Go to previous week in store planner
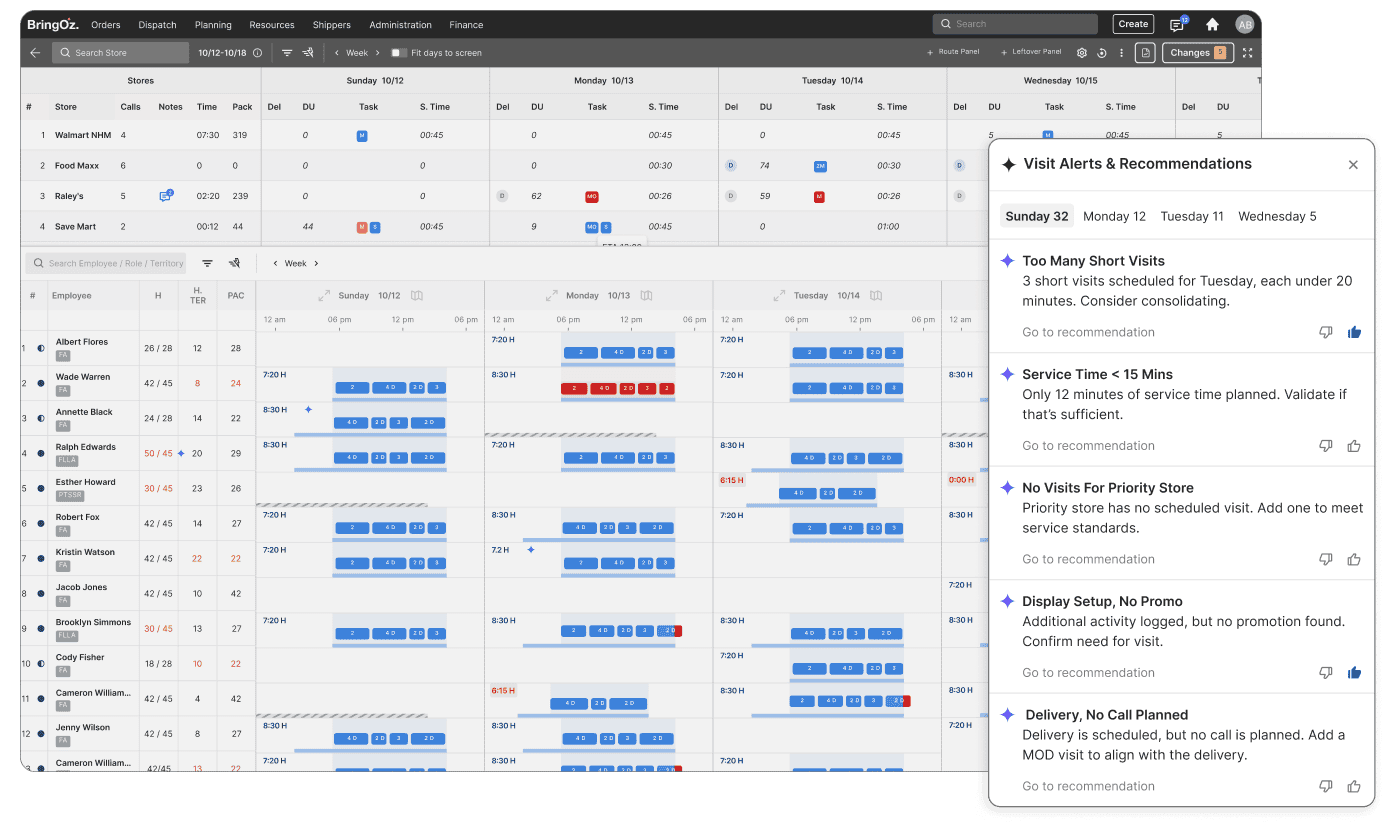 tap(336, 53)
